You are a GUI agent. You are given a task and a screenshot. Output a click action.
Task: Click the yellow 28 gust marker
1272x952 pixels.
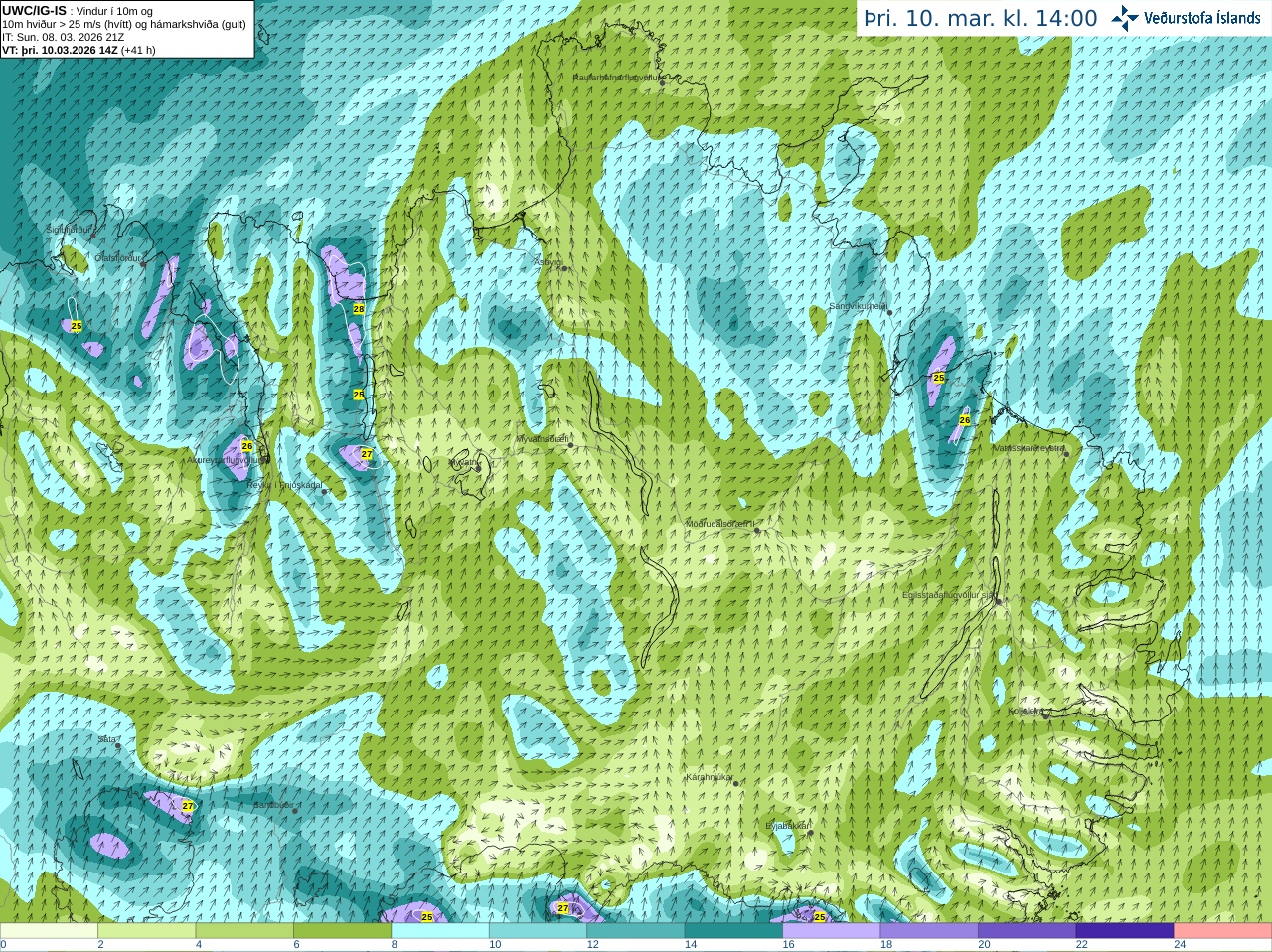359,309
